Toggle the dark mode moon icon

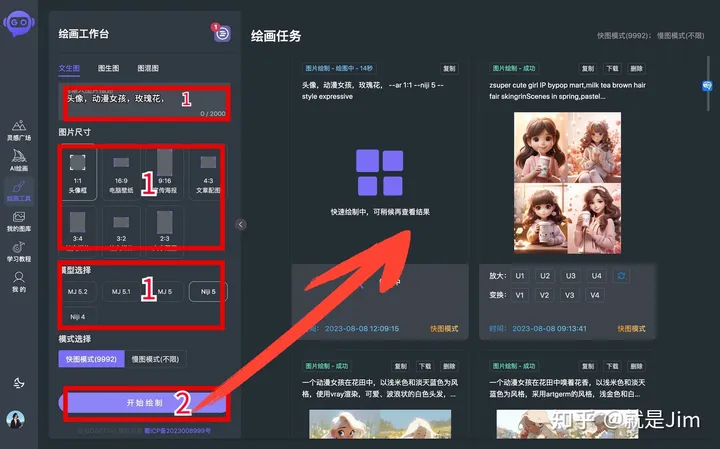pyautogui.click(x=18, y=383)
